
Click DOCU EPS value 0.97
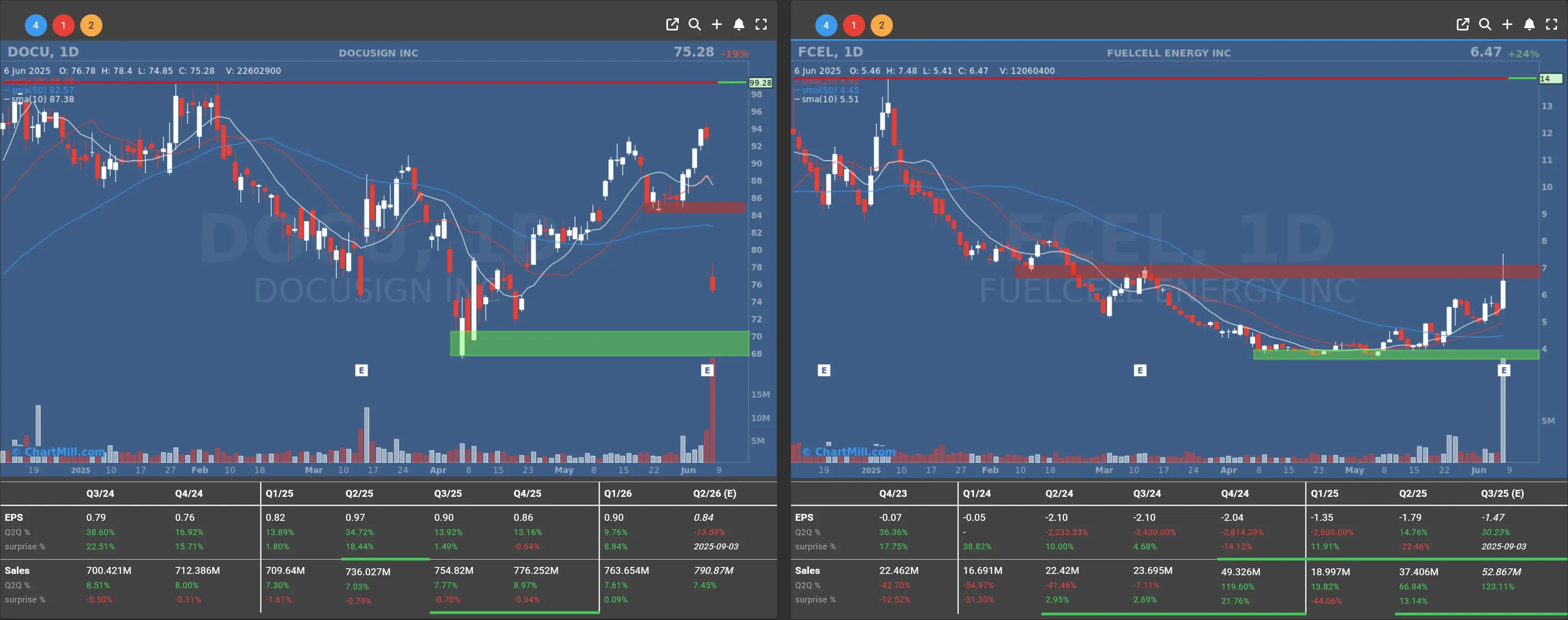coord(355,517)
